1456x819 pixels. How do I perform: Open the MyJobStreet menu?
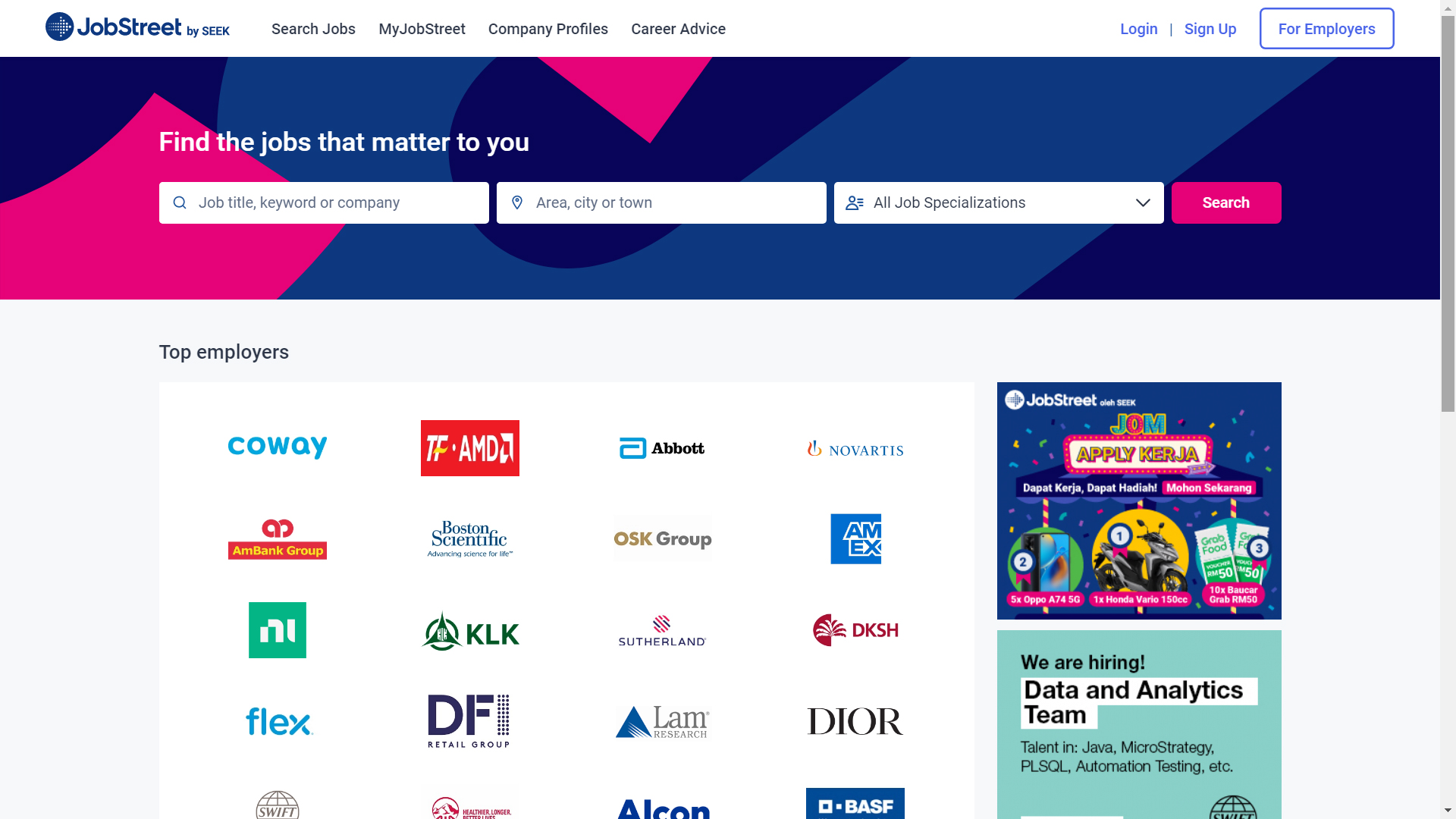point(422,29)
